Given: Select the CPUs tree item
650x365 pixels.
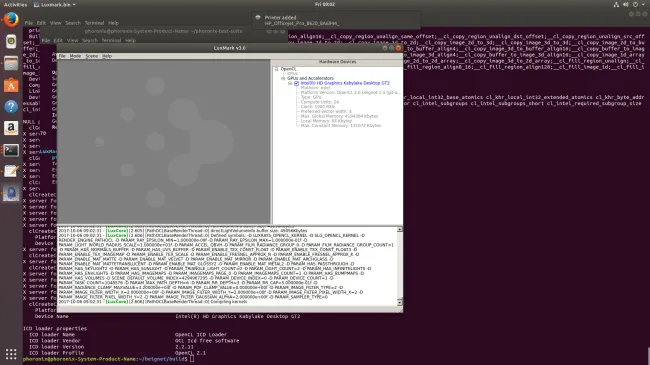Looking at the screenshot, I should pyautogui.click(x=293, y=74).
